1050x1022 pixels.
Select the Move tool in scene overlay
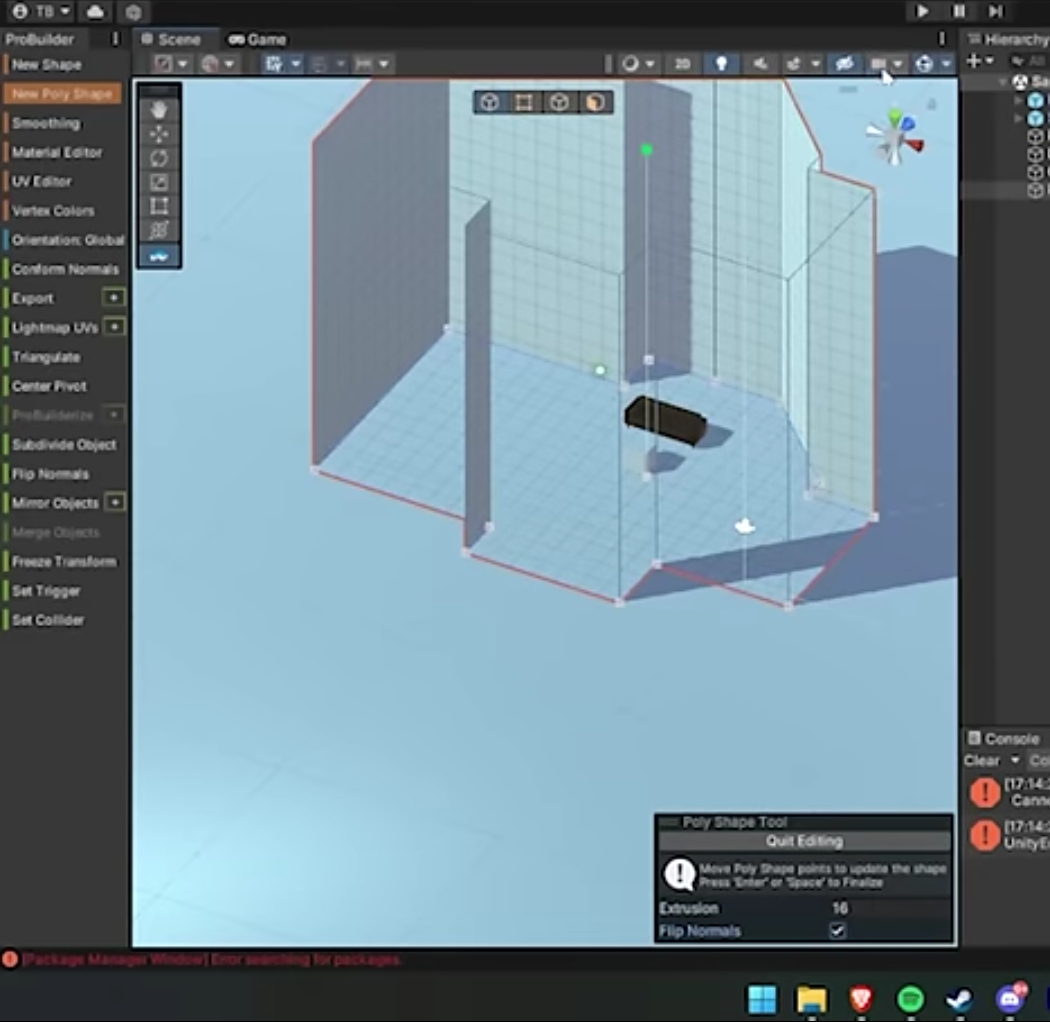coord(159,134)
